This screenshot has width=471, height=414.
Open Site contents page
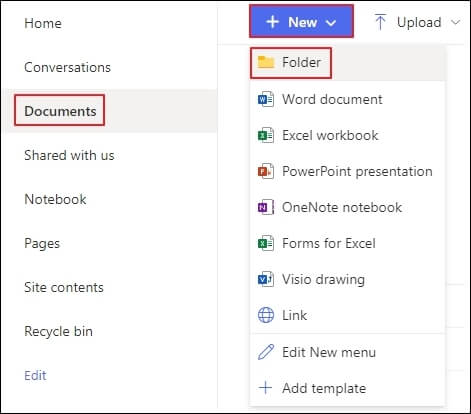point(64,287)
